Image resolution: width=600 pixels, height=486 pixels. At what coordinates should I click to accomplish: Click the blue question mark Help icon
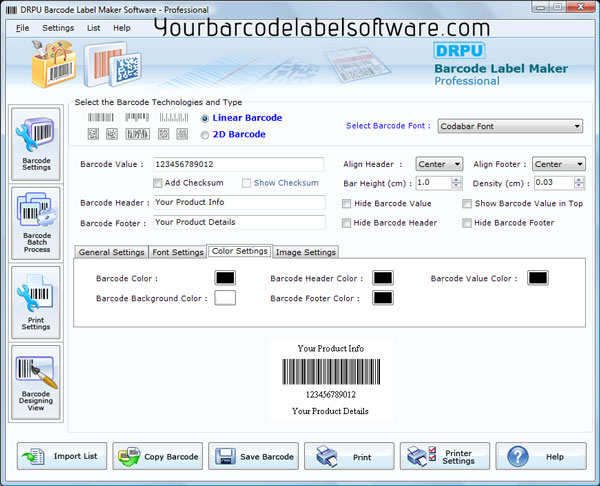click(518, 456)
